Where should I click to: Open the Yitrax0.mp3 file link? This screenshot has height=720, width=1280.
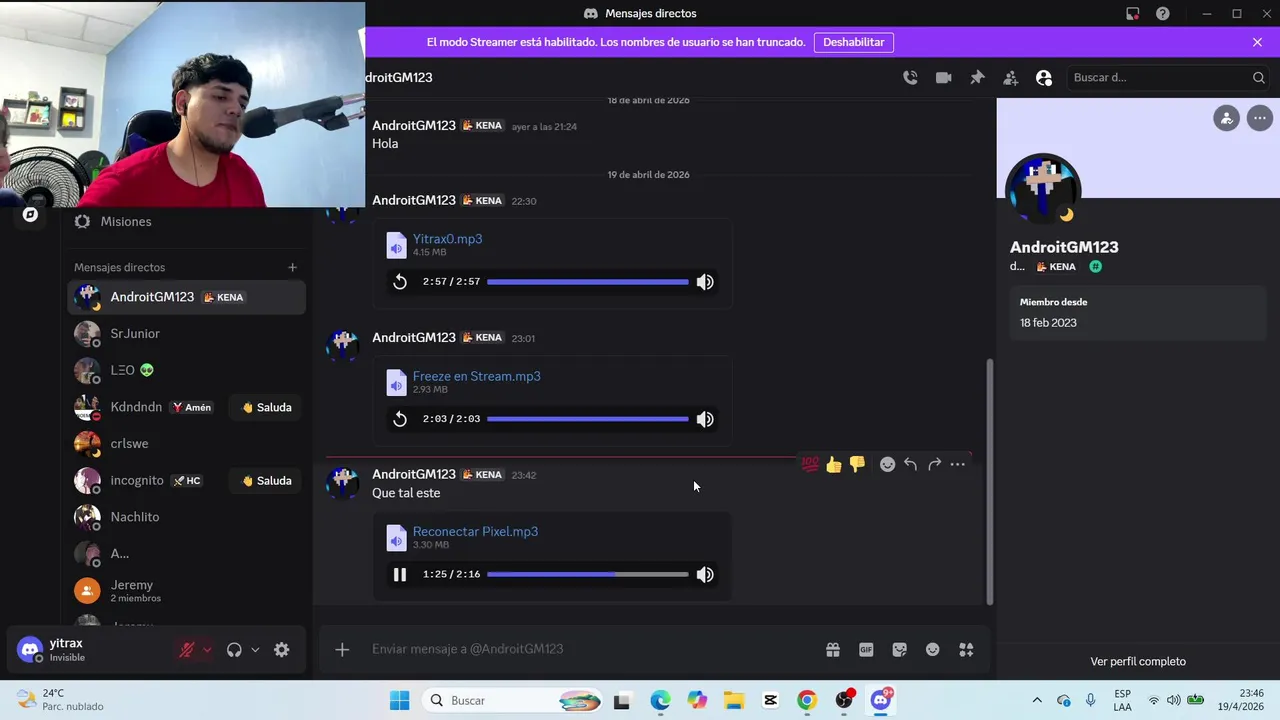click(x=447, y=239)
